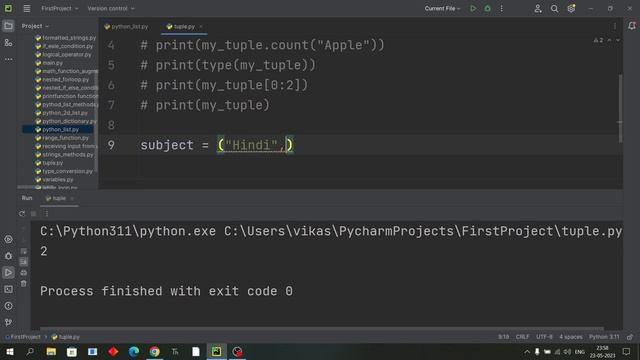The width and height of the screenshot is (640, 360).
Task: Jump to next highlighted problem arrow
Action: pyautogui.click(x=618, y=40)
